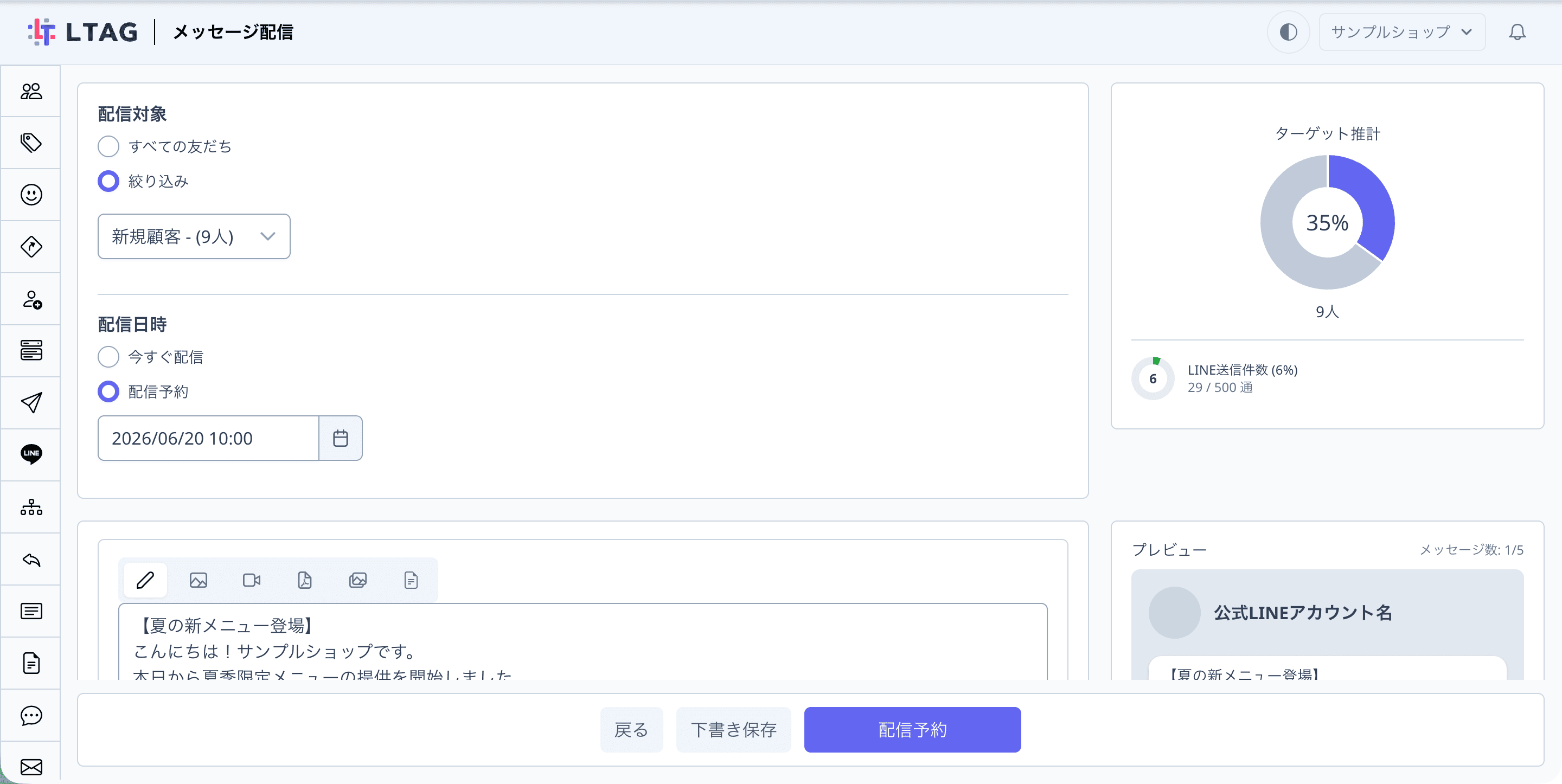
Task: Expand the 新規顧客 - (9人) dropdown
Action: (194, 236)
